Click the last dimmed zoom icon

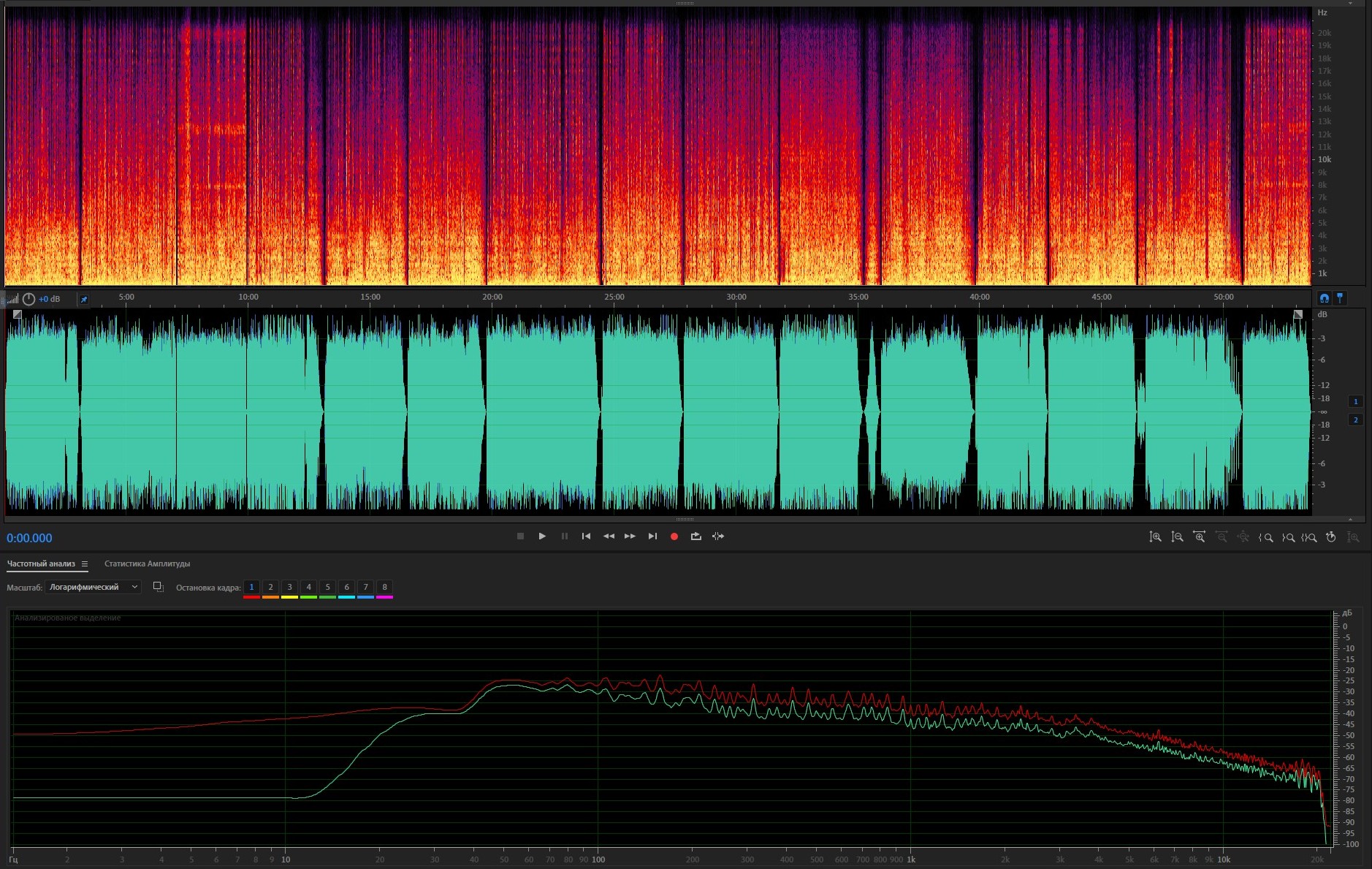tap(1353, 537)
